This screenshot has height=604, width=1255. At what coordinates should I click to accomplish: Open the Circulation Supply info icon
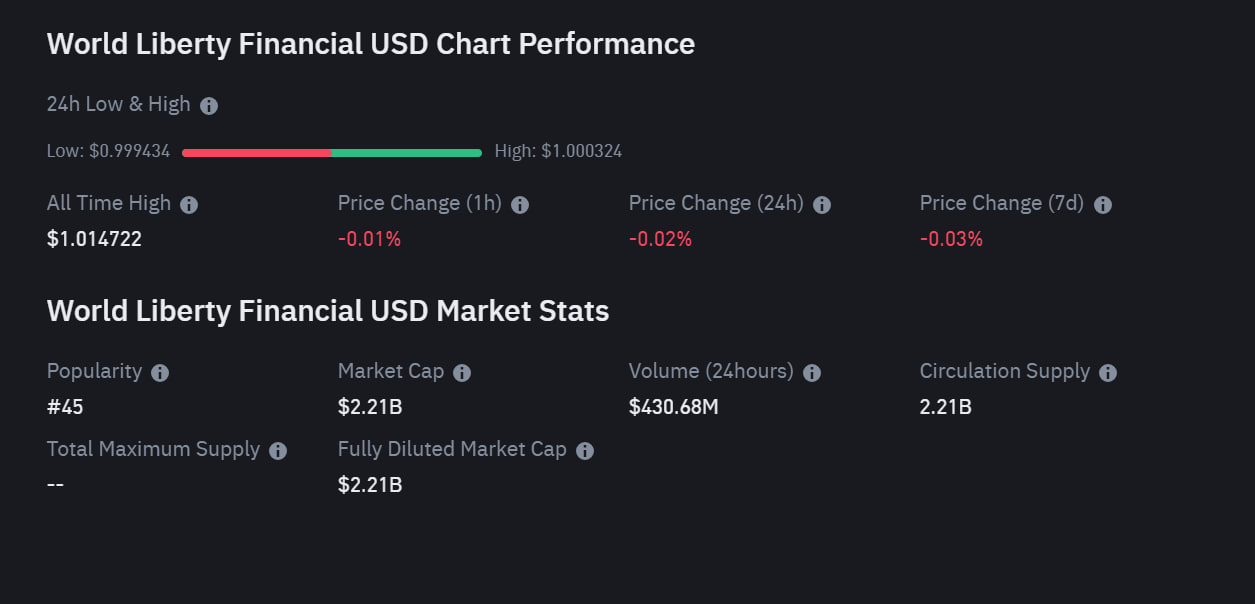pos(1107,372)
